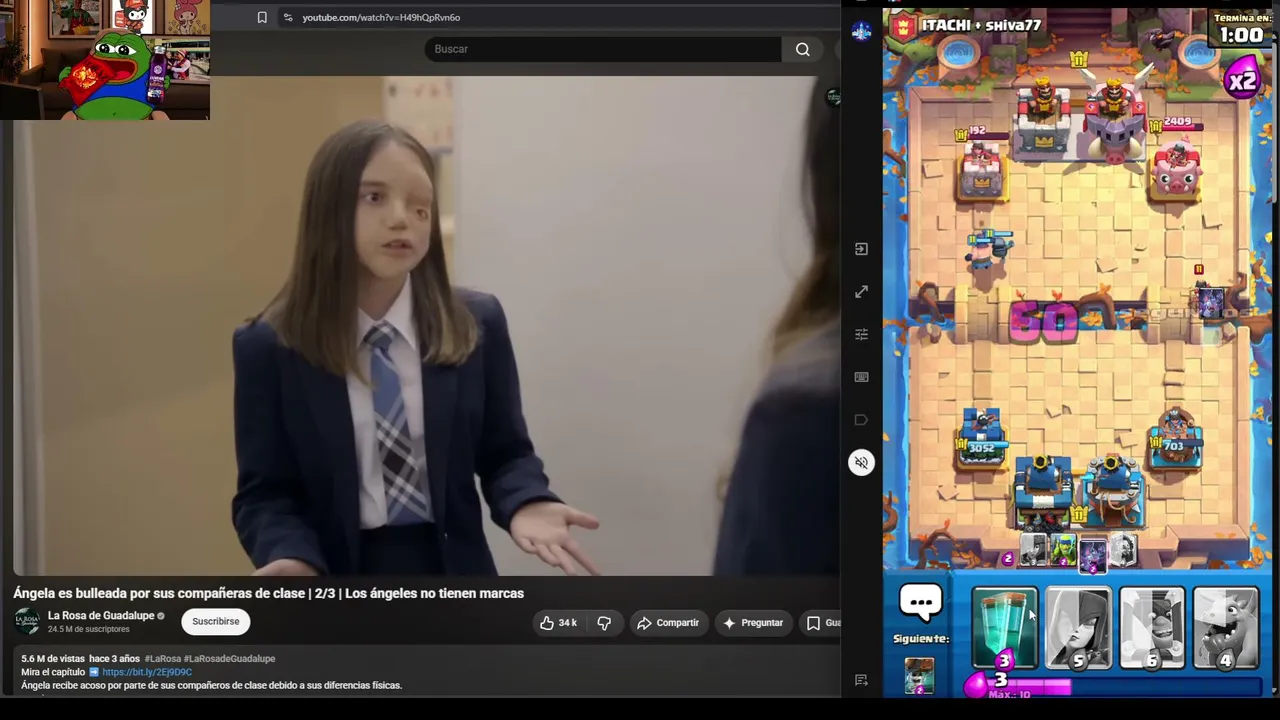Click the Compartir share button
This screenshot has width=1280, height=720.
668,622
